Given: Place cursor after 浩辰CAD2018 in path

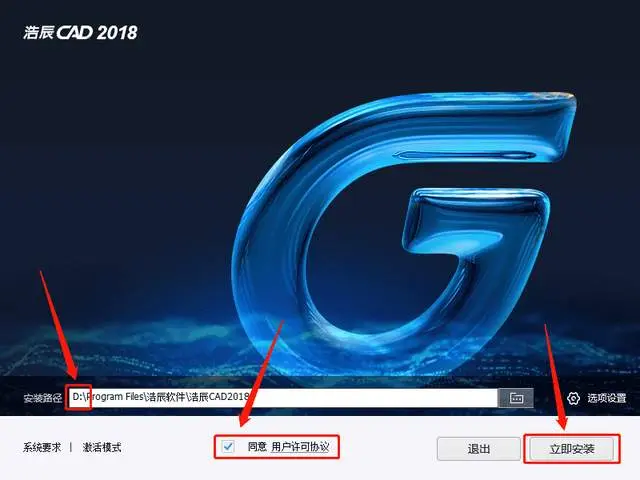Looking at the screenshot, I should coord(250,397).
